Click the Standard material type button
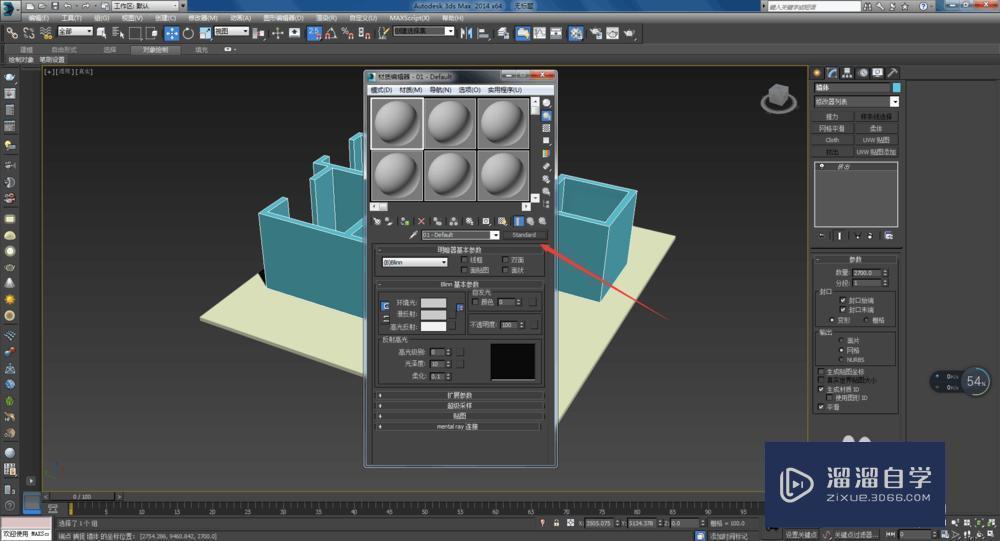The width and height of the screenshot is (1000, 541). [x=524, y=235]
